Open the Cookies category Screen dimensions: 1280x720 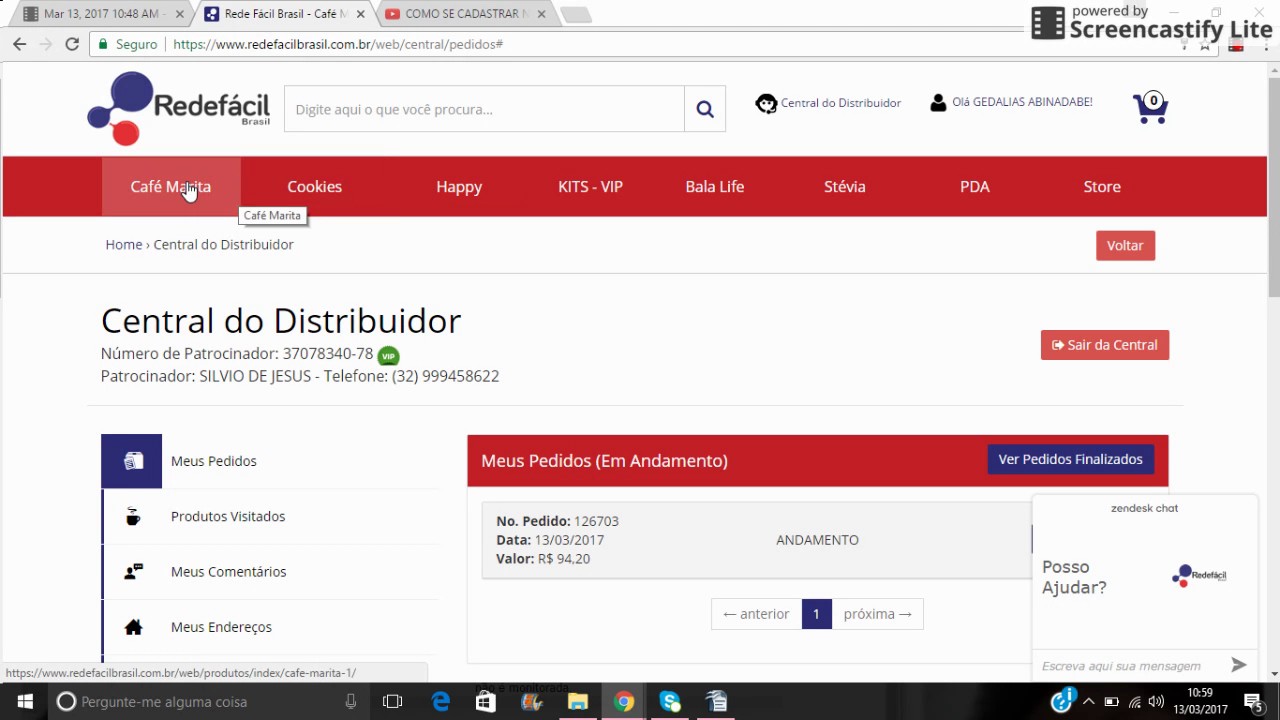314,186
